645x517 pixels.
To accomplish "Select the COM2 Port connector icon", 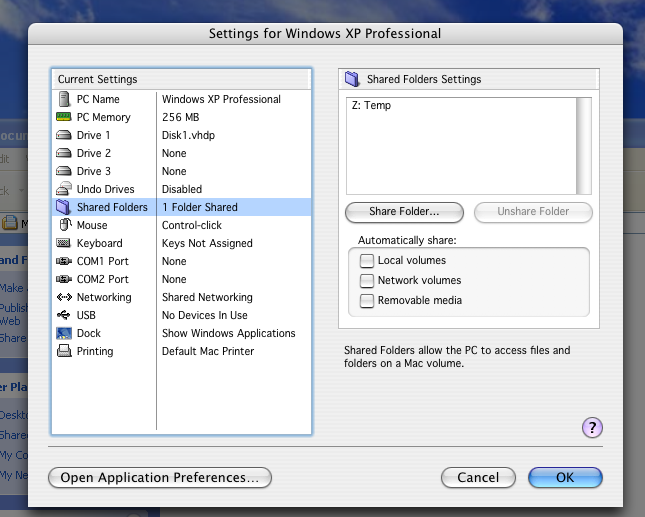I will [x=64, y=279].
